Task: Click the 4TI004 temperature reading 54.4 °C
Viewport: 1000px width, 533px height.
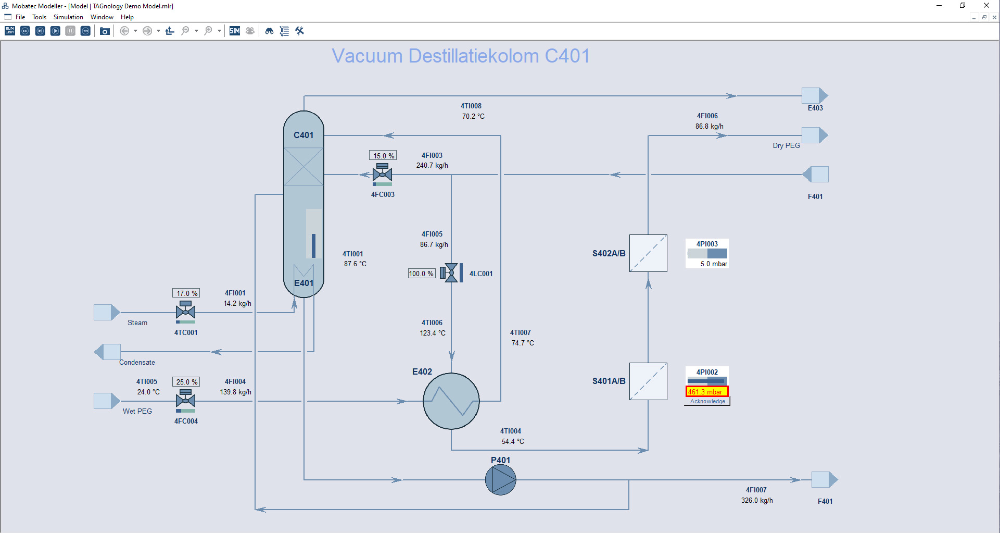Action: pyautogui.click(x=513, y=441)
